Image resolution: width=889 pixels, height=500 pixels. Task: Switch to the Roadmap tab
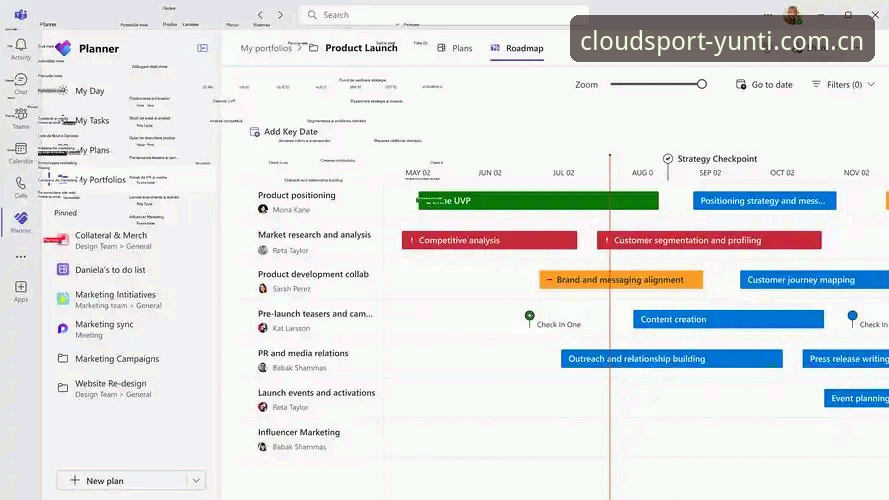pyautogui.click(x=517, y=48)
